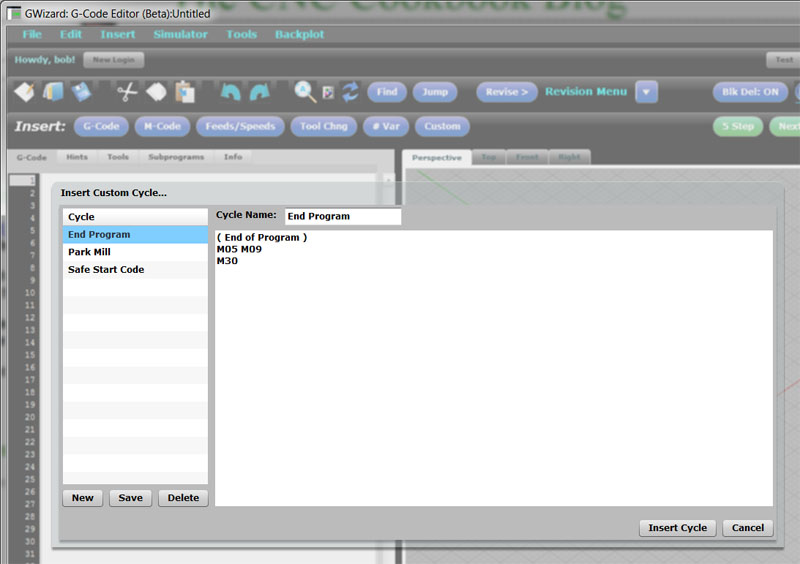The height and width of the screenshot is (564, 800).
Task: Click the app icon in title bar
Action: [14, 13]
